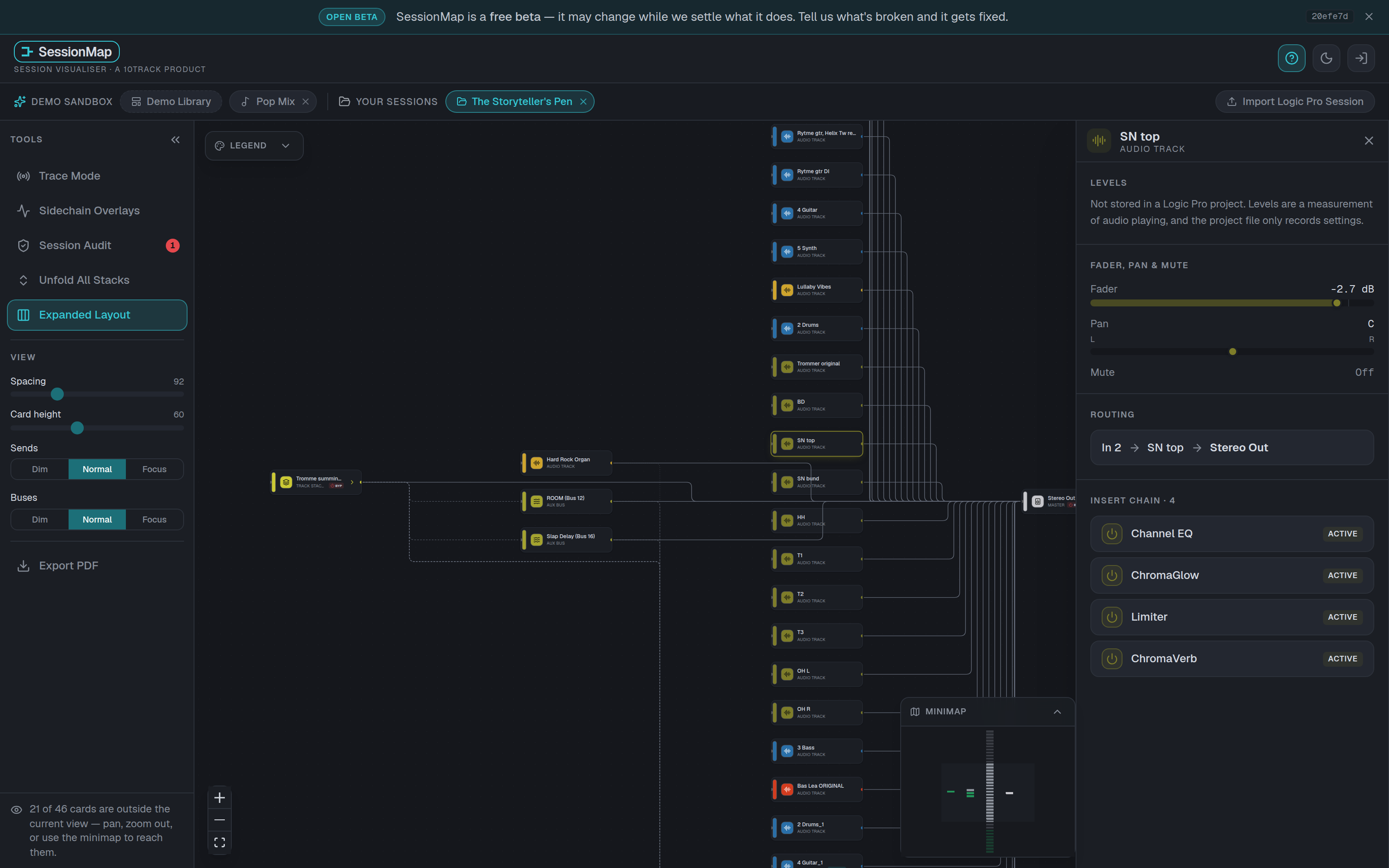The height and width of the screenshot is (868, 1389).
Task: Select the 5 Synth track card
Action: (x=816, y=252)
